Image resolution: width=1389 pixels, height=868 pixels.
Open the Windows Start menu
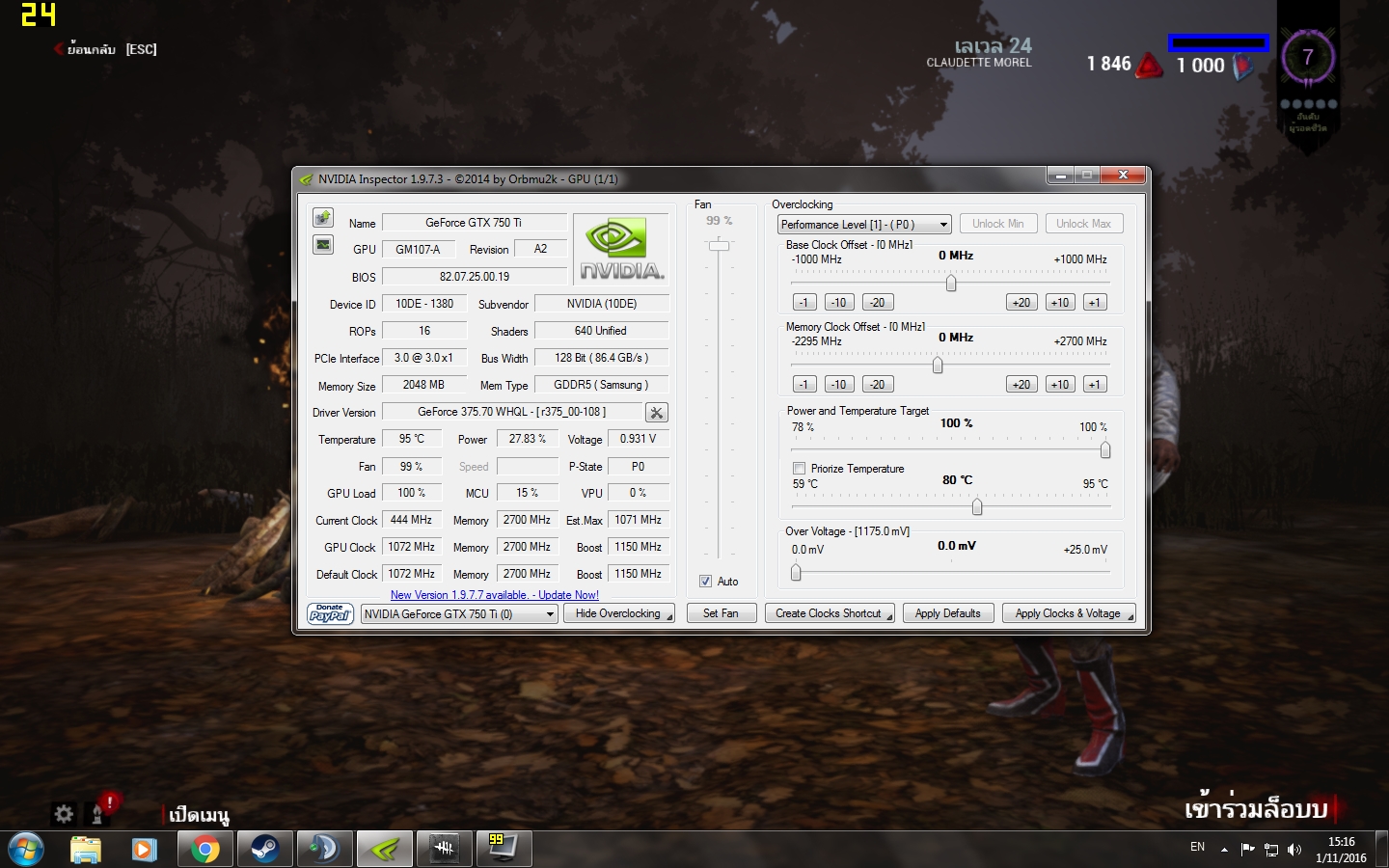pyautogui.click(x=26, y=849)
